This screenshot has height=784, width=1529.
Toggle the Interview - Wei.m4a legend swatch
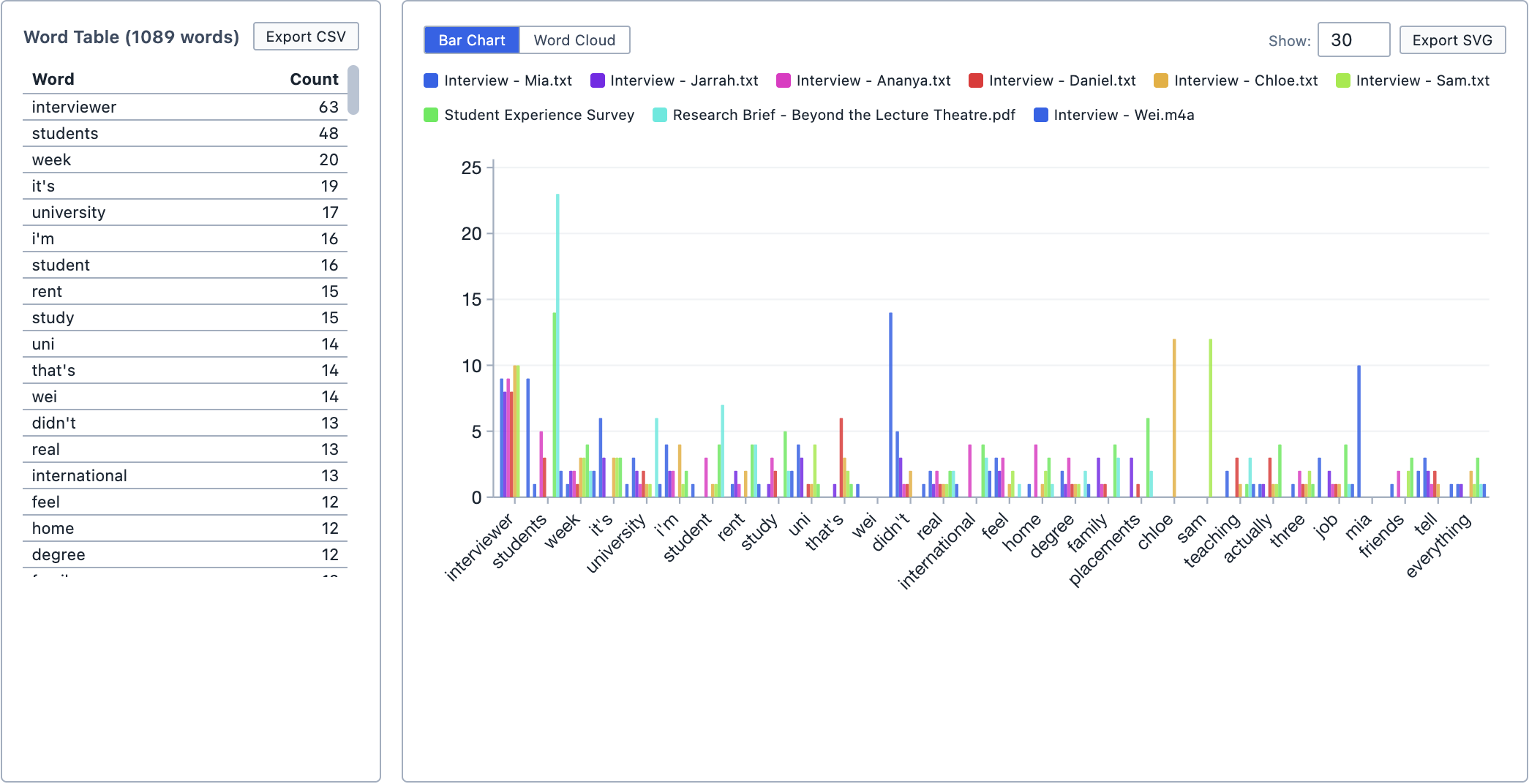coord(1041,115)
